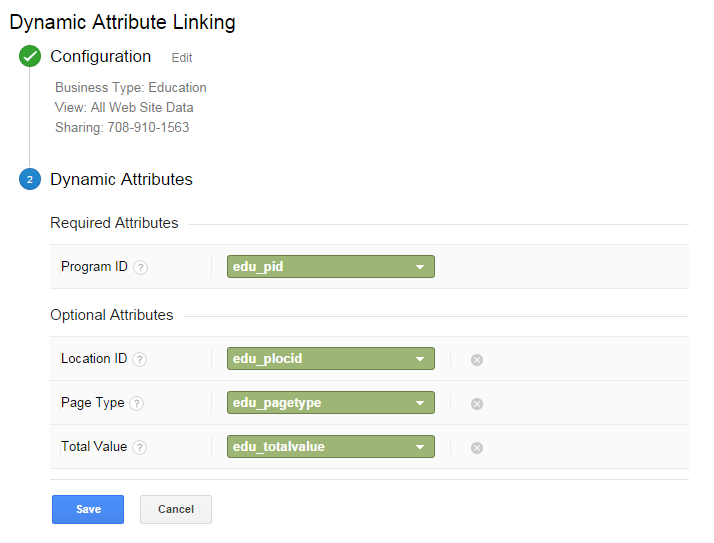Click the Business Type: Education line

click(x=131, y=88)
